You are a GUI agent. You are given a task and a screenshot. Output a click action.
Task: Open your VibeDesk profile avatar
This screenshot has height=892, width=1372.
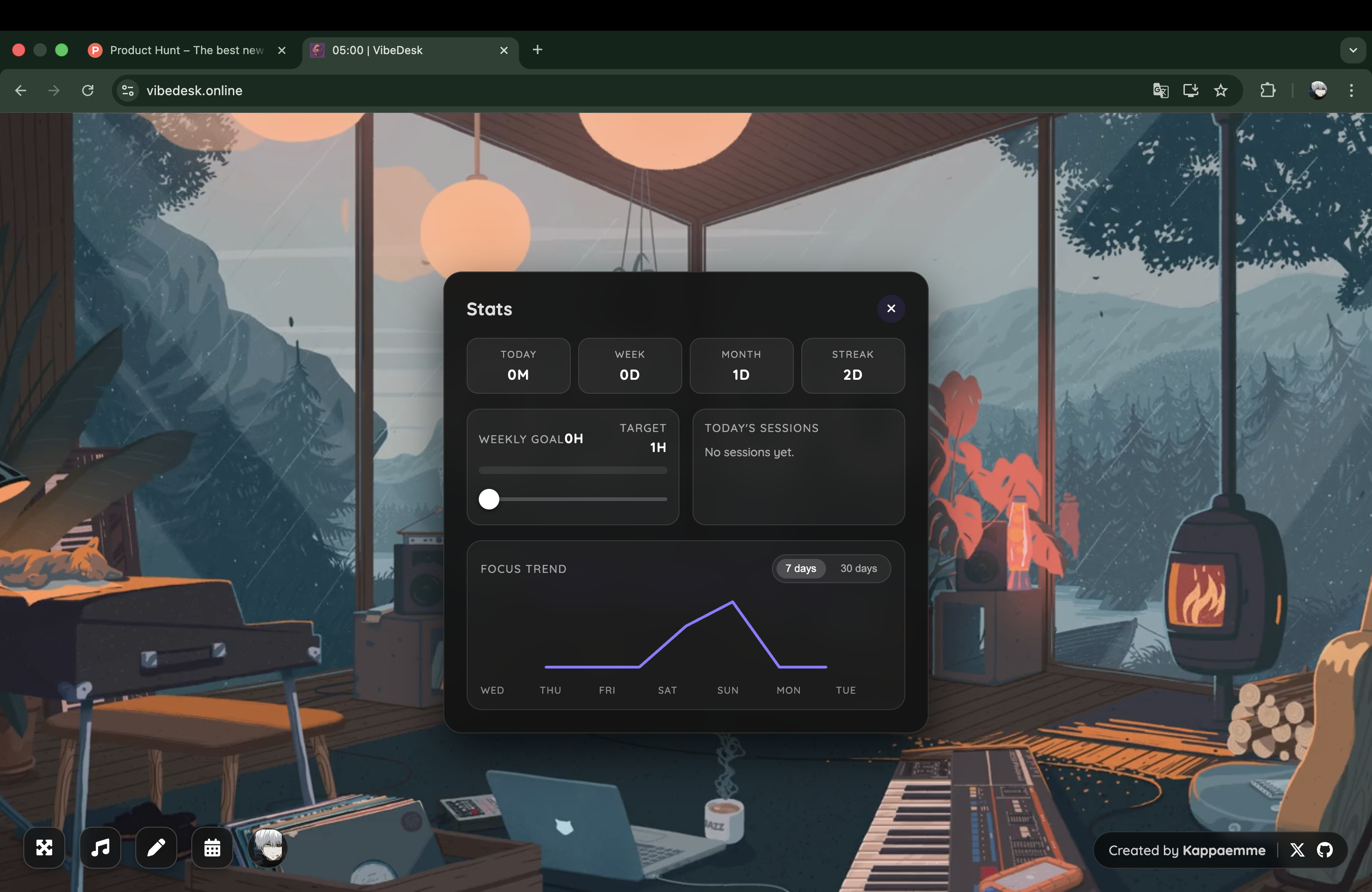click(267, 848)
